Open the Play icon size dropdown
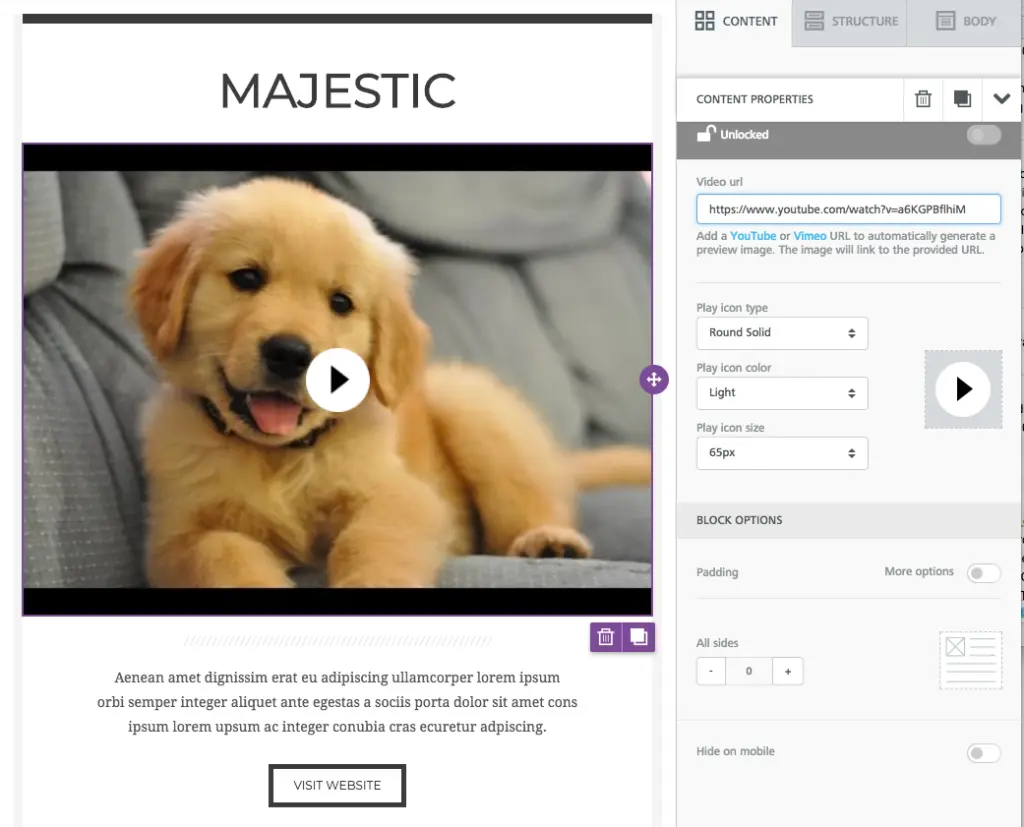This screenshot has width=1024, height=827. (782, 453)
